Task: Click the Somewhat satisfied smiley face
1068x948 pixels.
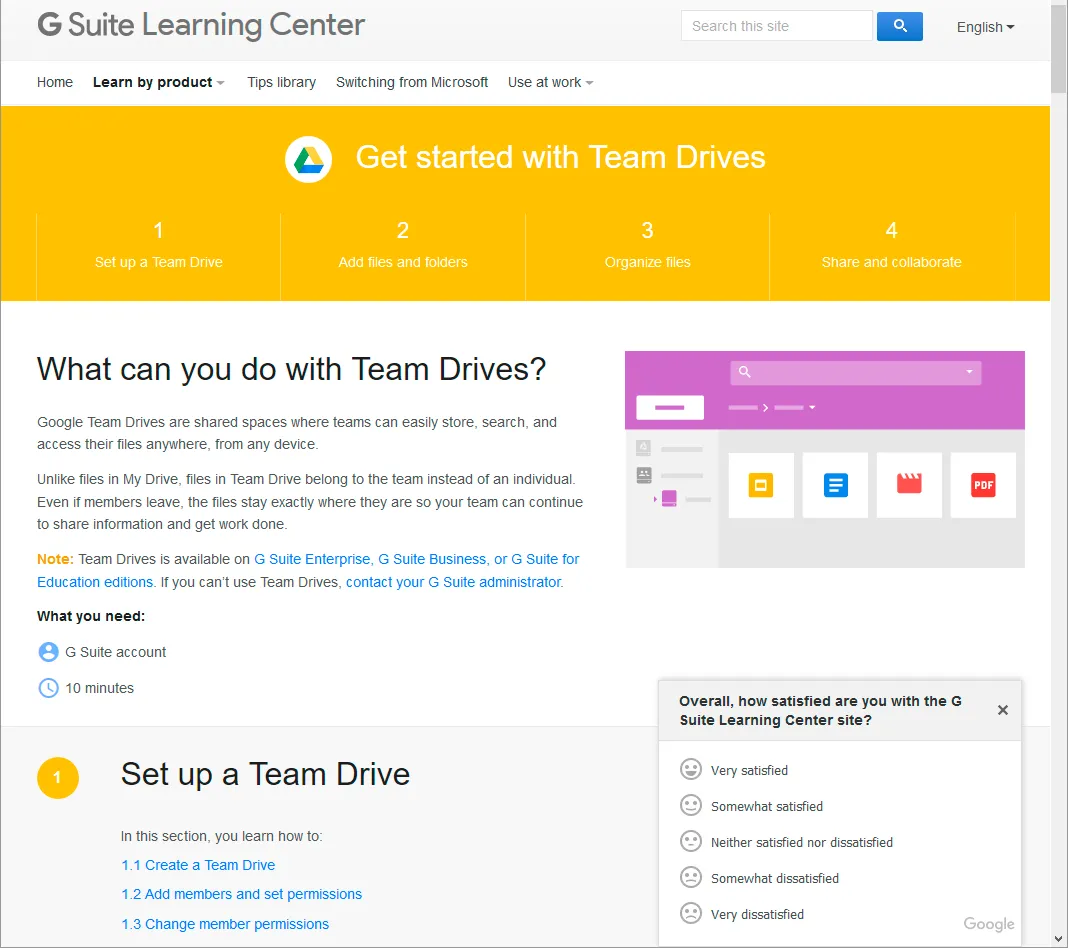Action: pyautogui.click(x=691, y=806)
